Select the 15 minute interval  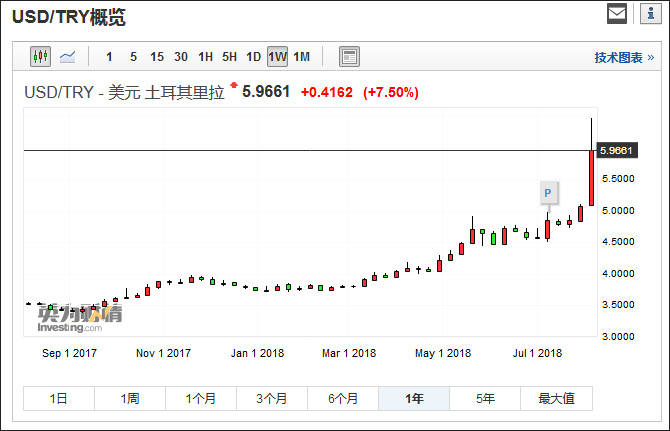pos(157,57)
